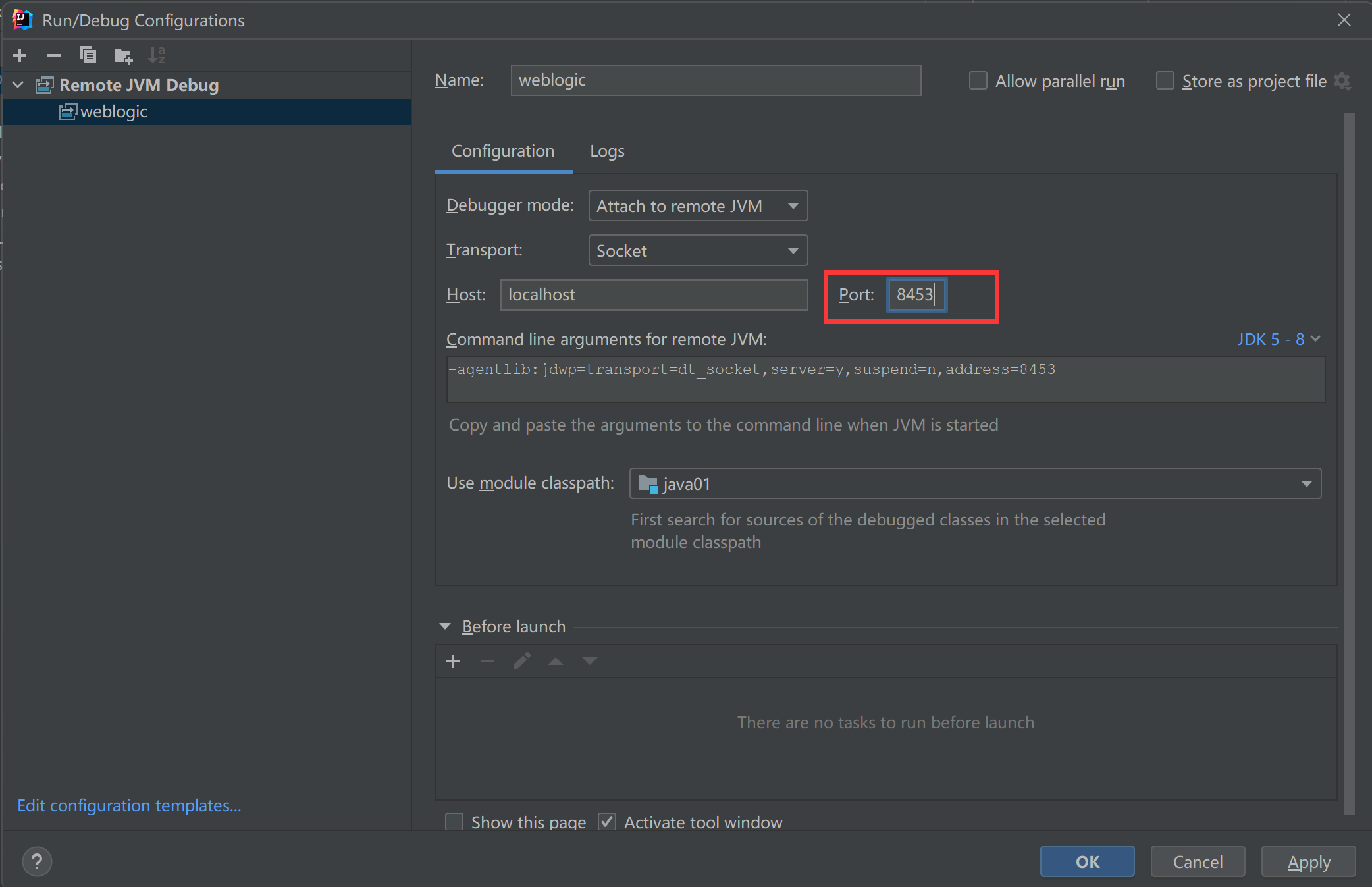Click the dialog's vertical scrollbar

(x=1349, y=464)
